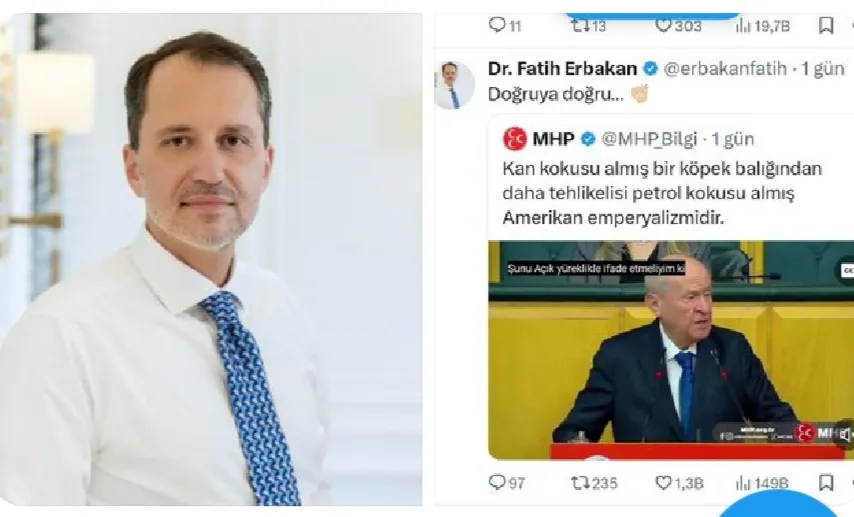Click the reply icon showing 11 comments
This screenshot has width=854, height=517.
[x=496, y=25]
